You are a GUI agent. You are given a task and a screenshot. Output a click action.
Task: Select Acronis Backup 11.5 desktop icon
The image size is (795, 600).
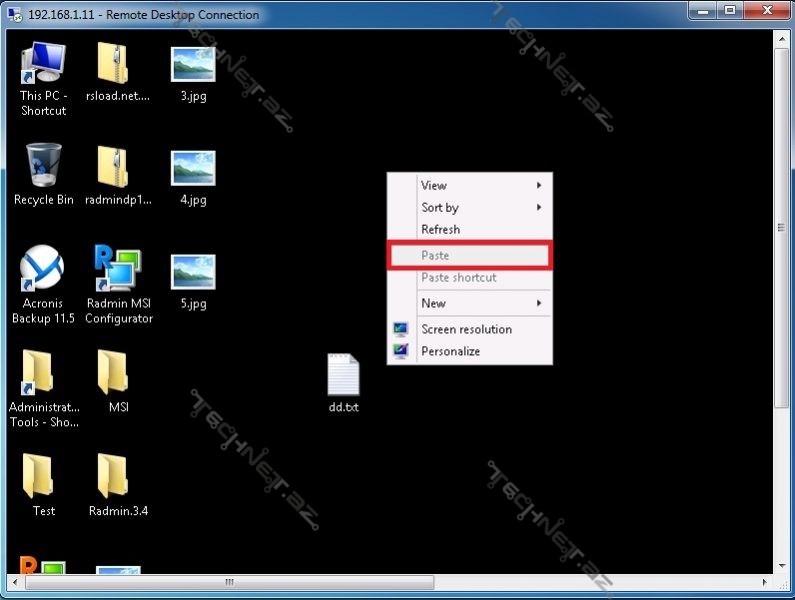pyautogui.click(x=43, y=268)
